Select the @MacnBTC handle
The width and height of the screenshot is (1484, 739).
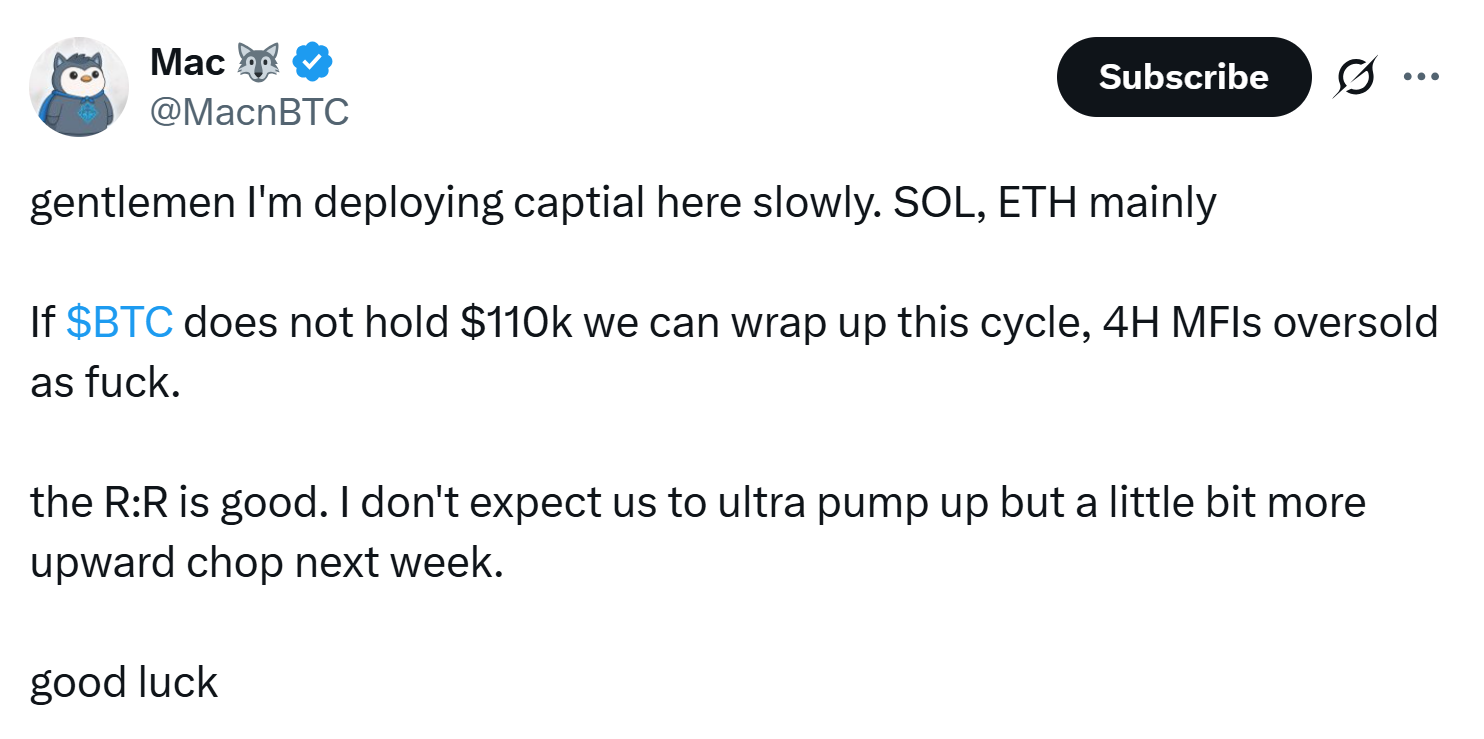[250, 112]
